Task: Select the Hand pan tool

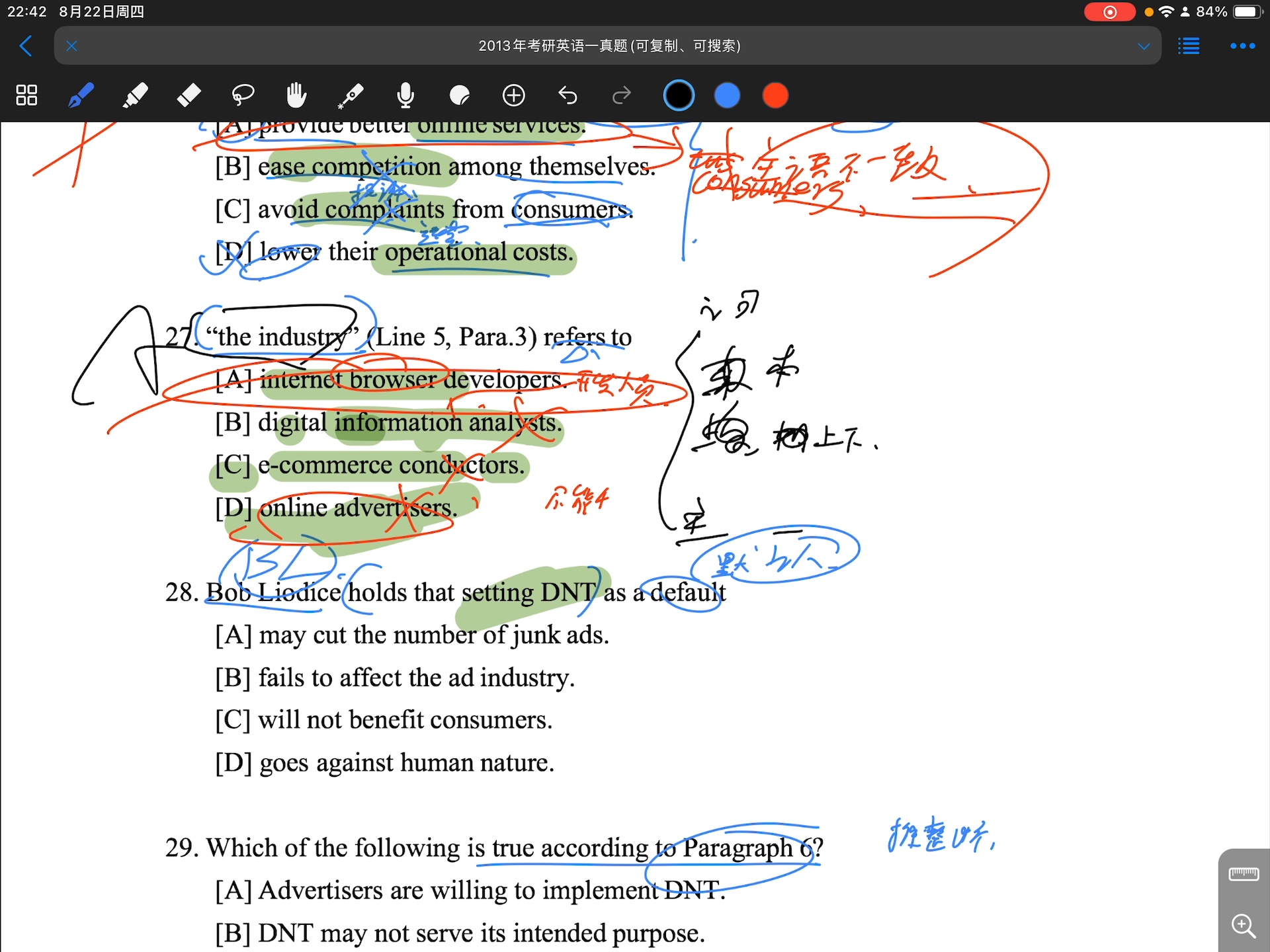Action: 297,95
